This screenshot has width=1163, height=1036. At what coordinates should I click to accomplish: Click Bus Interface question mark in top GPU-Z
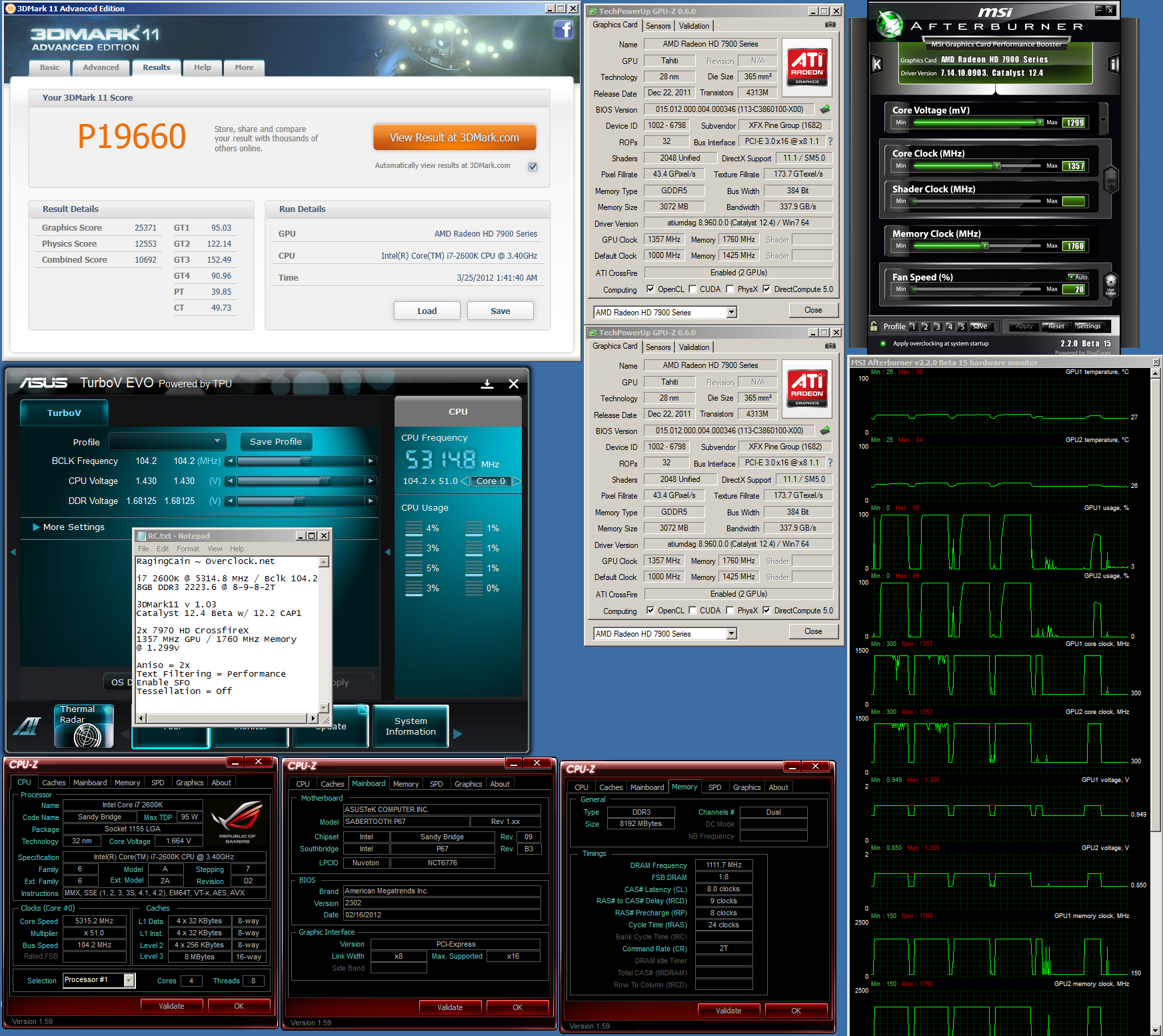(x=830, y=141)
